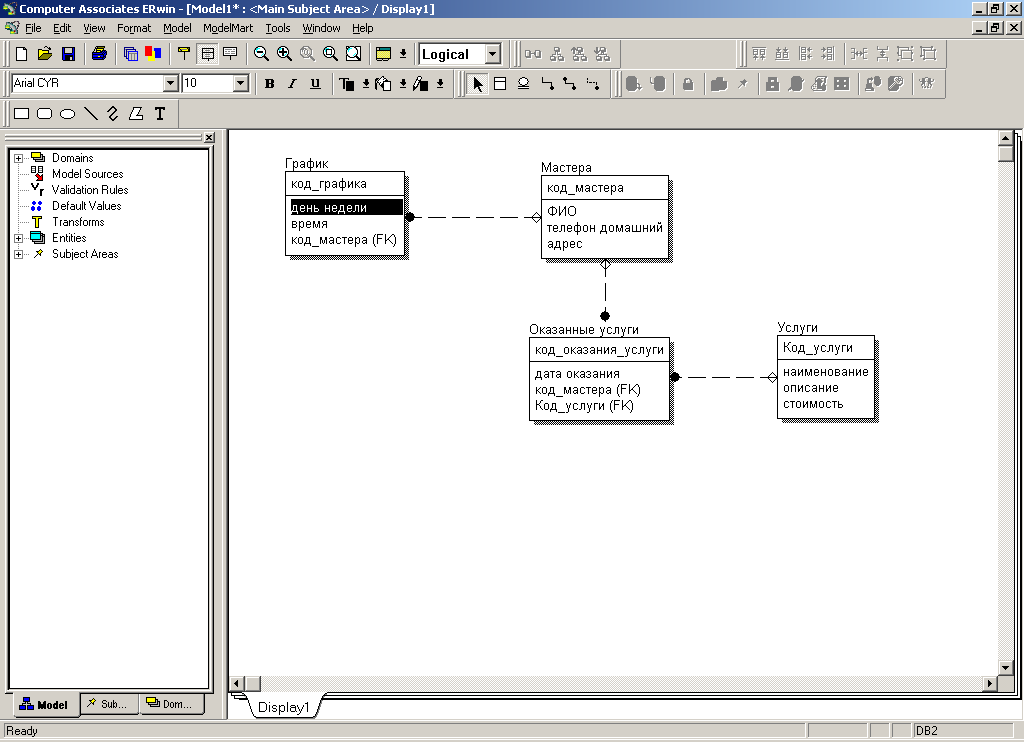
Task: Toggle Bold formatting button
Action: click(270, 84)
